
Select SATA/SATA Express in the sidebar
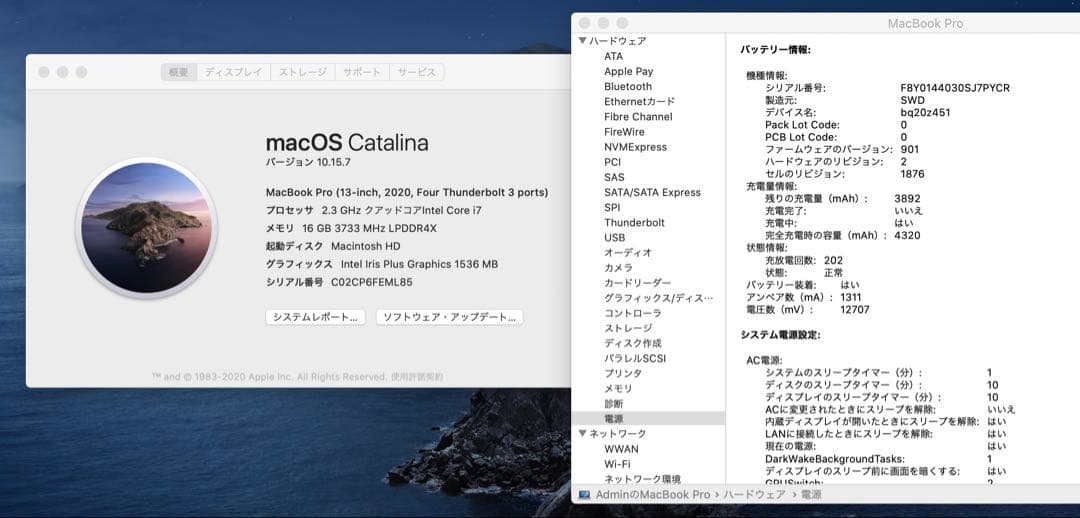tap(652, 192)
